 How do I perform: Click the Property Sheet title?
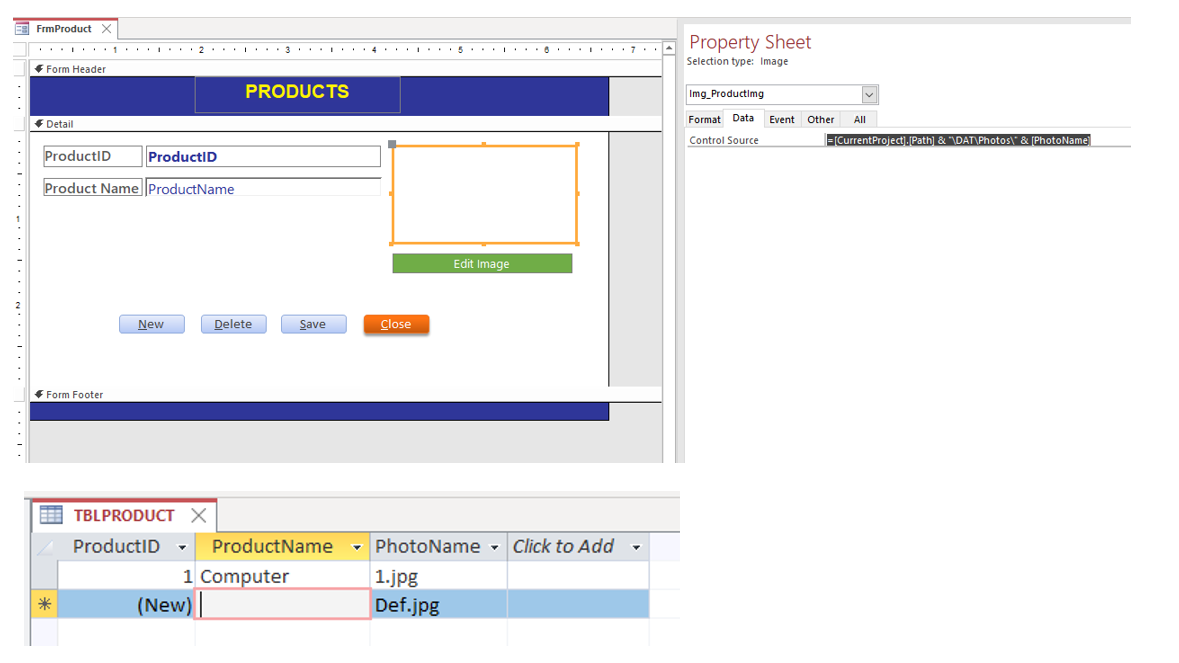pyautogui.click(x=750, y=42)
